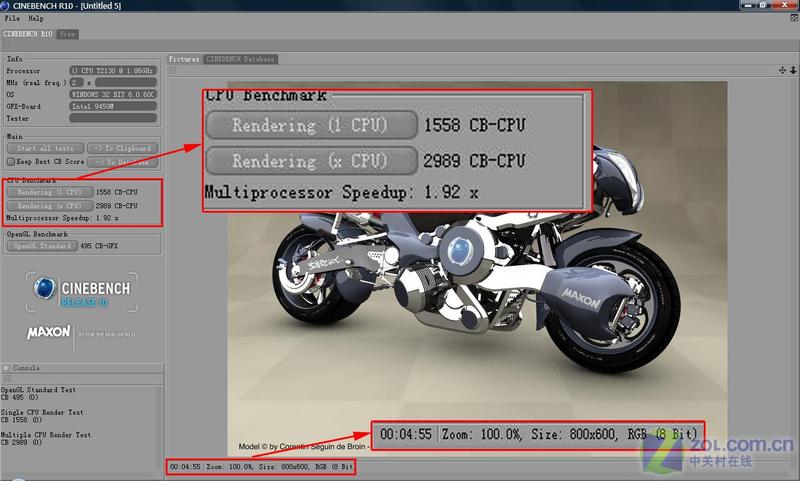800x481 pixels.
Task: Click the 'Size: 800x600' status bar entry
Action: point(283,467)
